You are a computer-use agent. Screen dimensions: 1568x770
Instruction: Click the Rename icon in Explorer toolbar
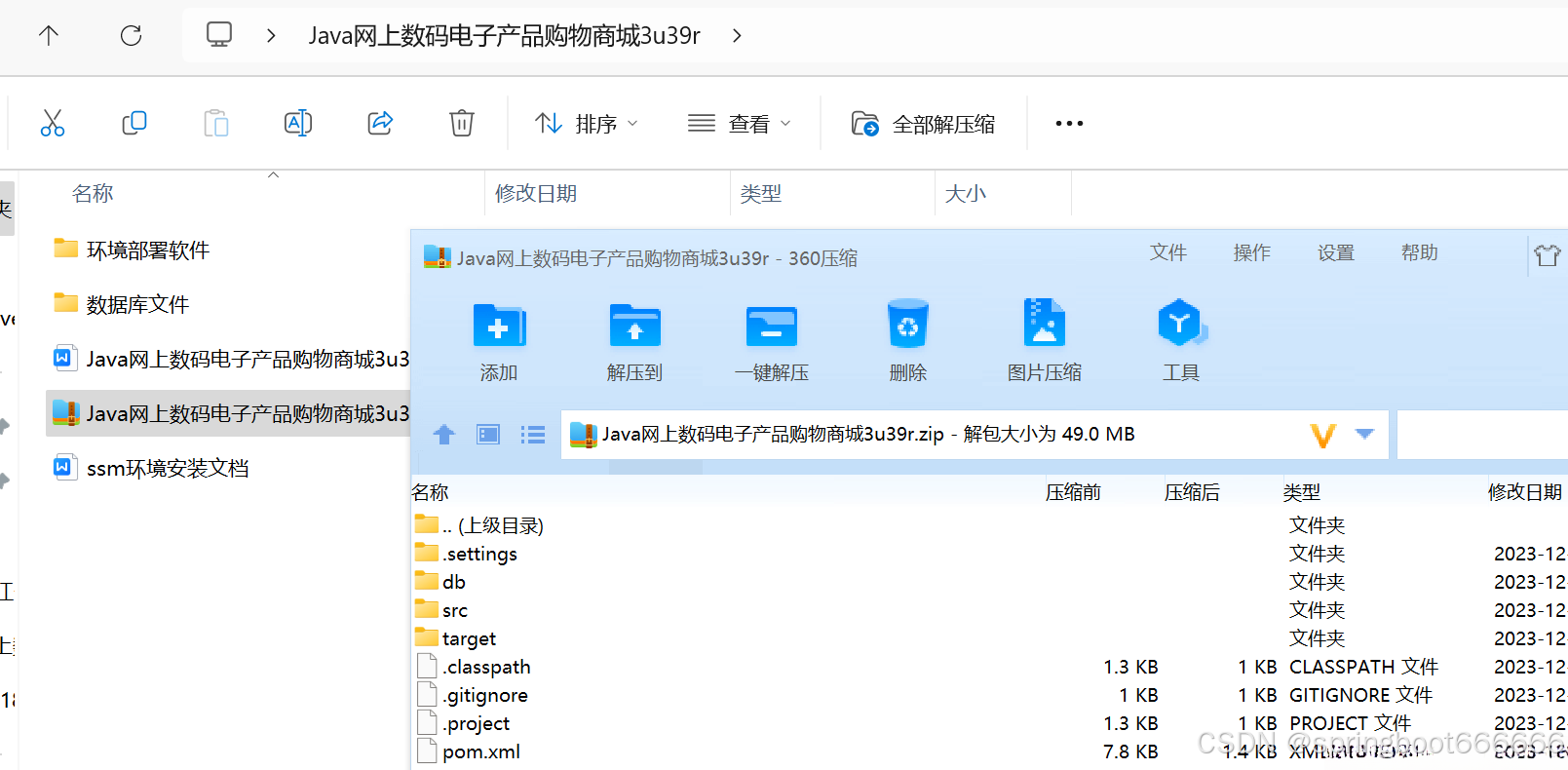point(298,123)
